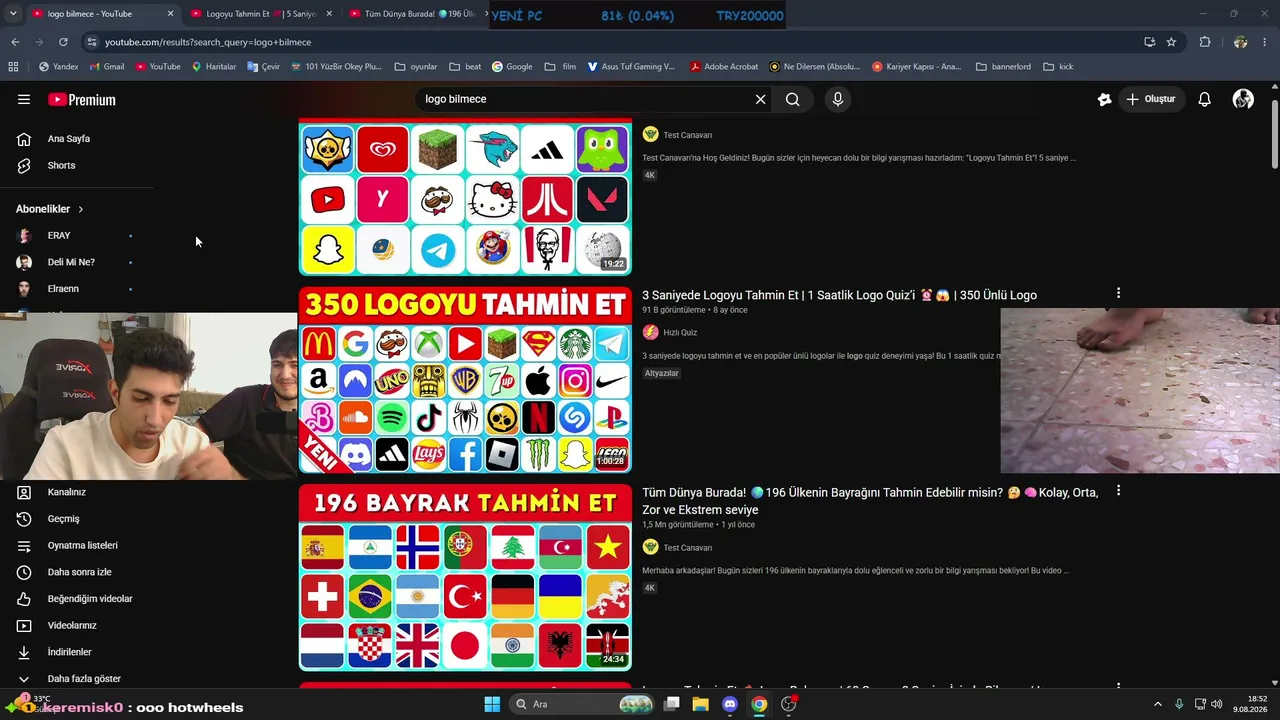
Task: Open the 19:22 logo quiz thumbnail
Action: [465, 198]
